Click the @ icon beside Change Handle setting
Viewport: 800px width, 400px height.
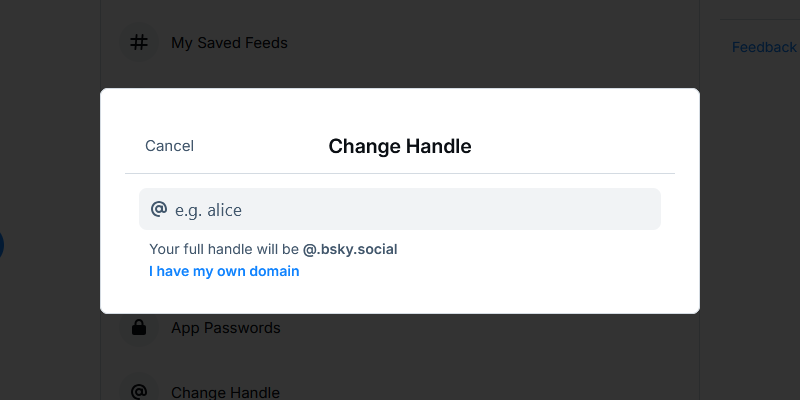pyautogui.click(x=140, y=392)
